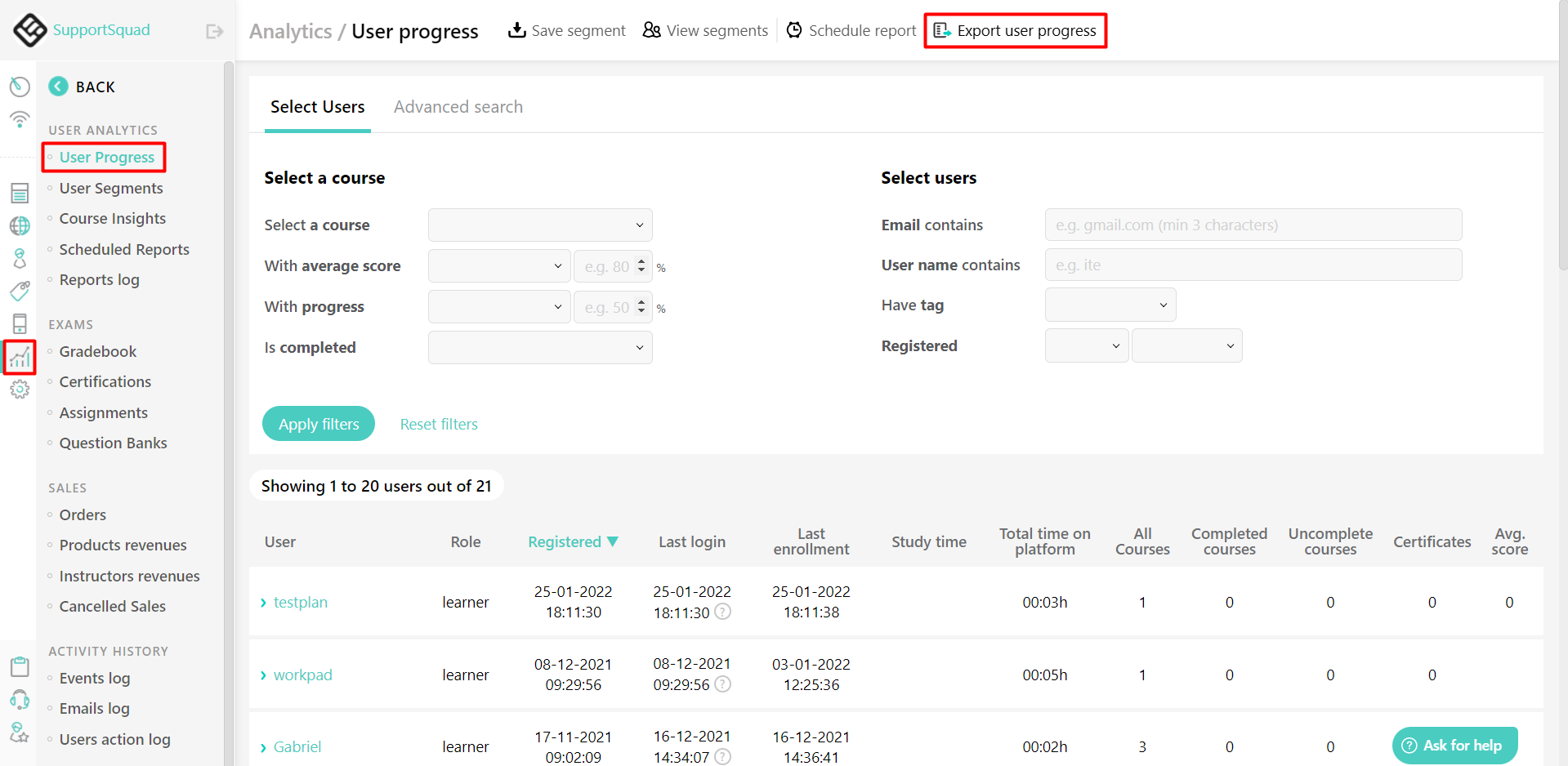This screenshot has width=1568, height=766.
Task: Open the Have tag dropdown
Action: tap(1110, 304)
